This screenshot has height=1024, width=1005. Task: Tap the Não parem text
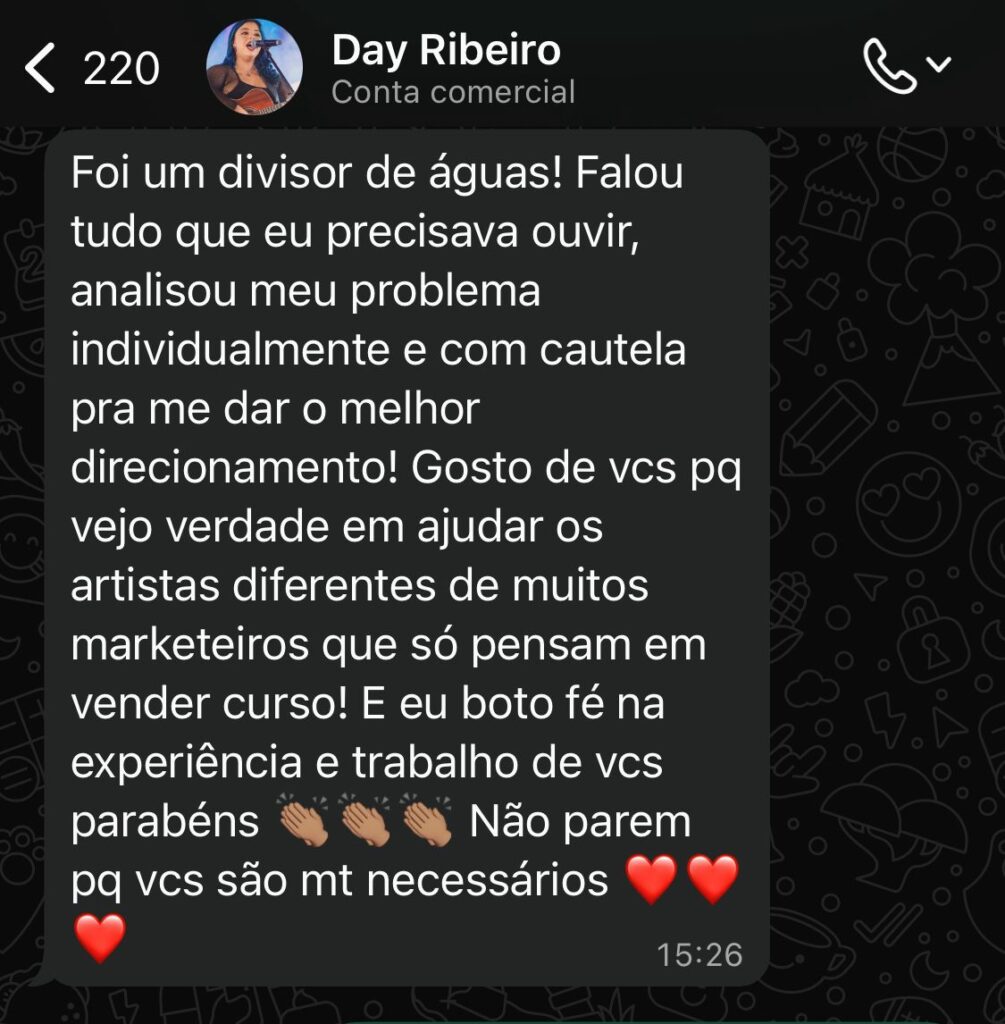580,822
